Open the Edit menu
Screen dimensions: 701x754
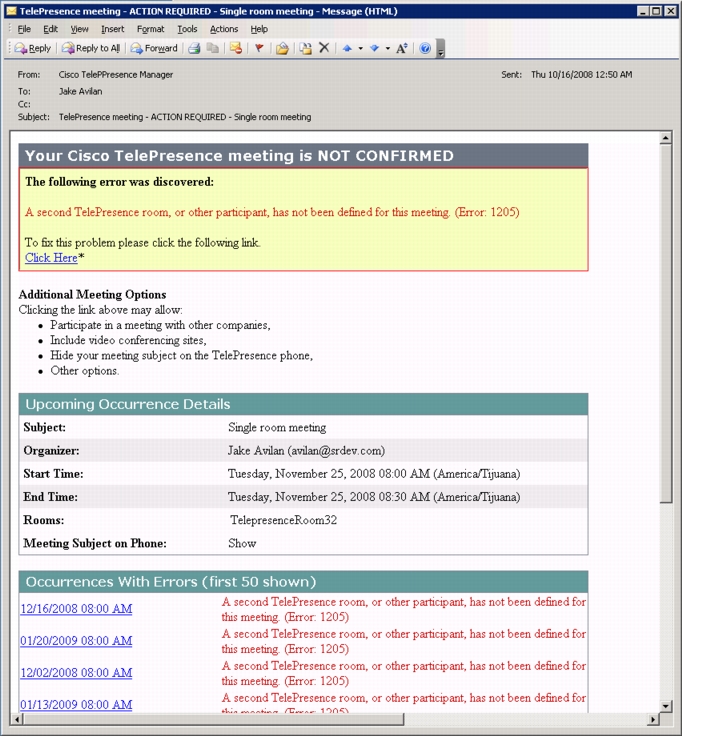tap(50, 29)
